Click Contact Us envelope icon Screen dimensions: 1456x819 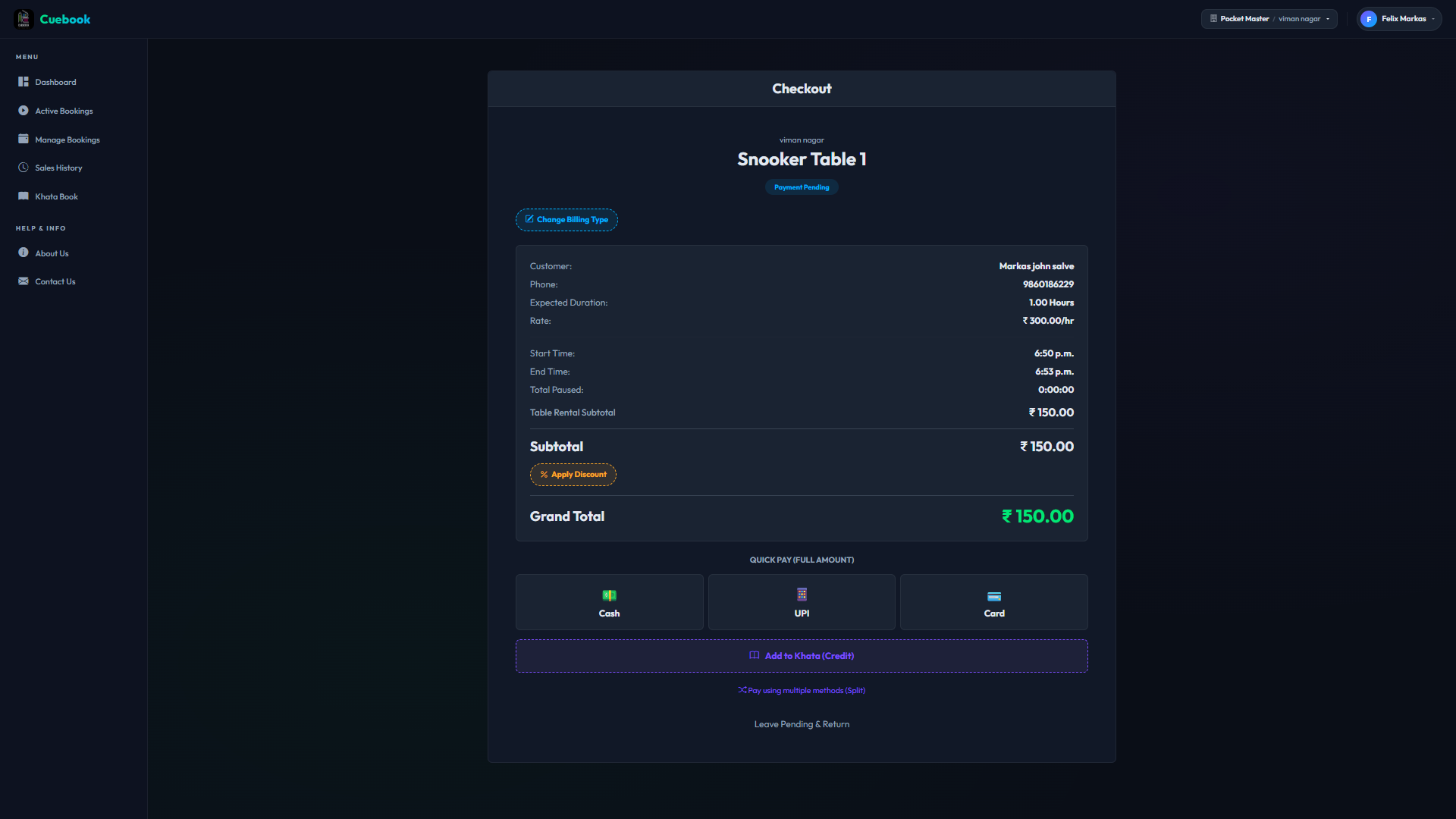point(24,281)
